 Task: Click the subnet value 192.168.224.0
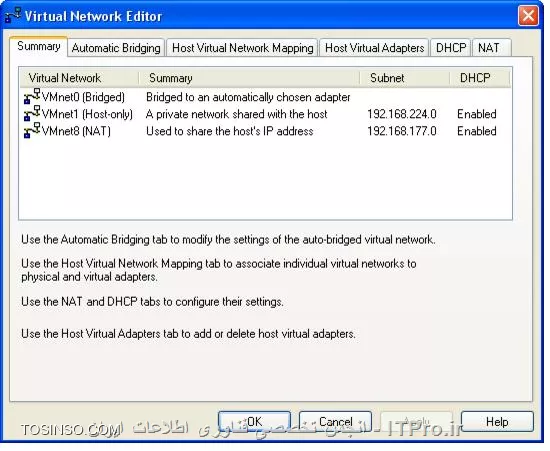click(x=402, y=114)
